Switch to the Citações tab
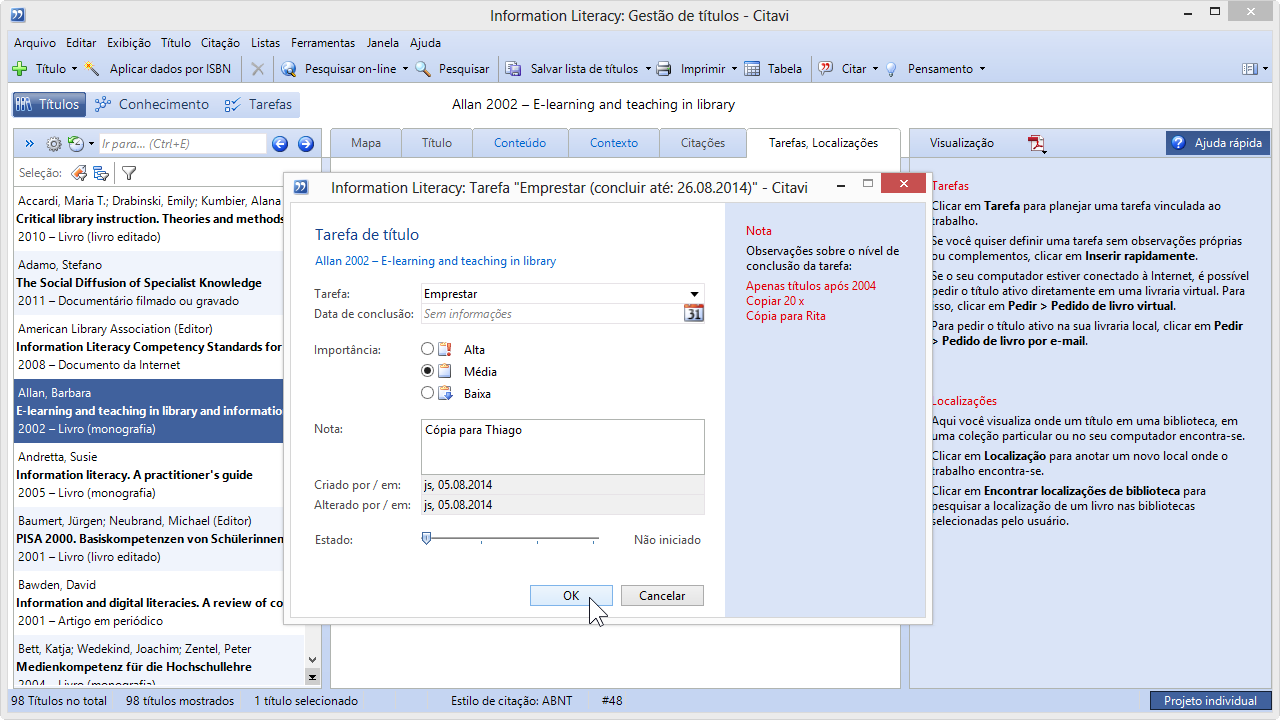1280x720 pixels. click(703, 143)
